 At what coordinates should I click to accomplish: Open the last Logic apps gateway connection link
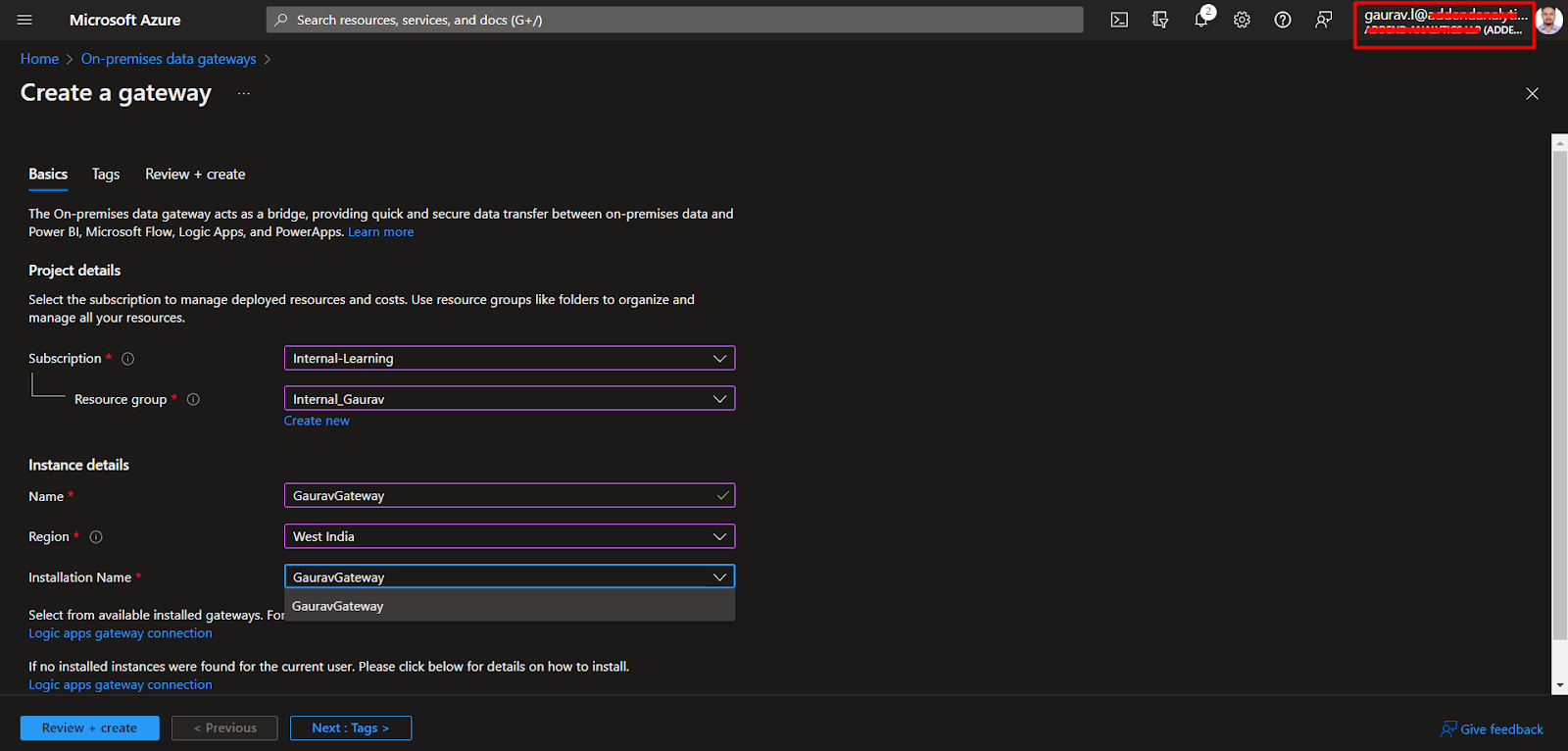point(121,685)
